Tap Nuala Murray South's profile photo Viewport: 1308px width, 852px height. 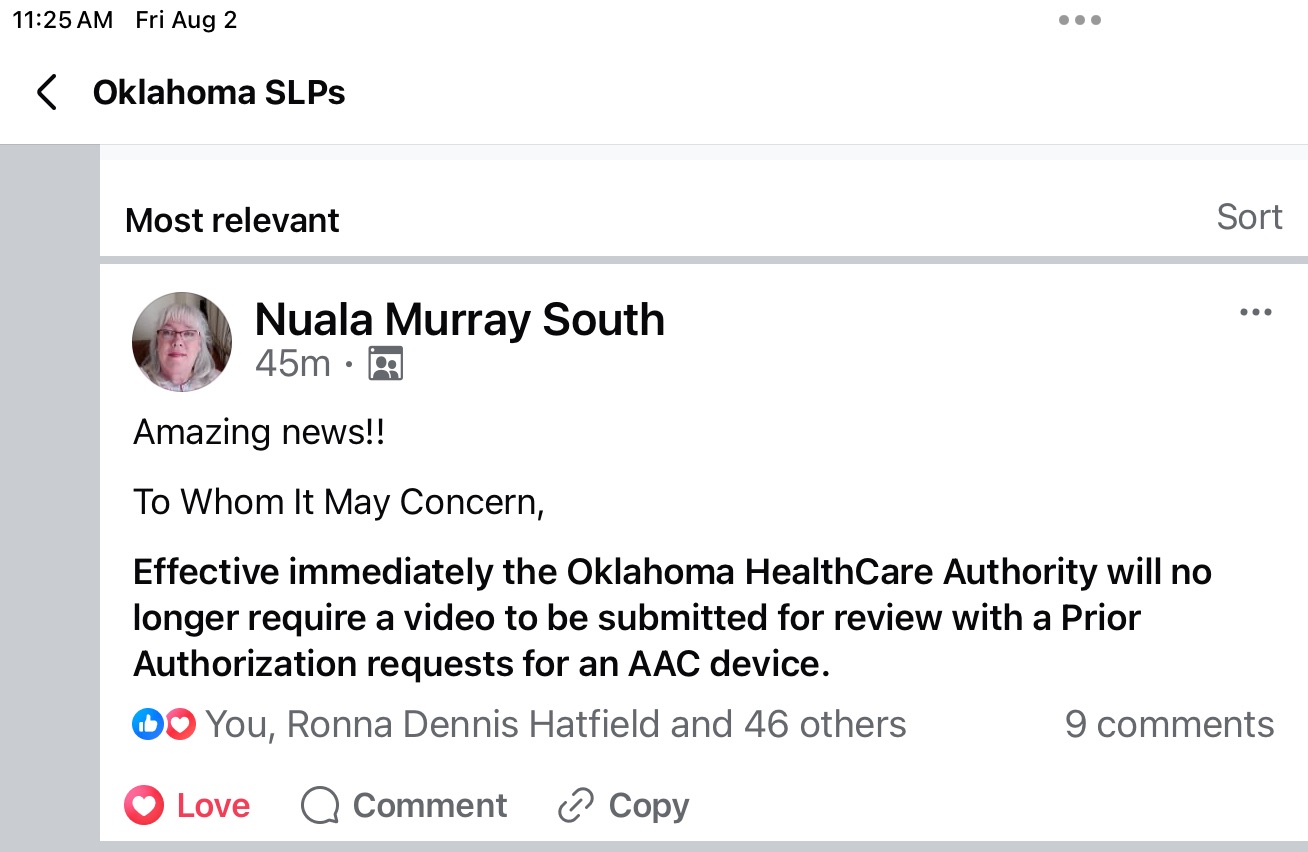182,342
